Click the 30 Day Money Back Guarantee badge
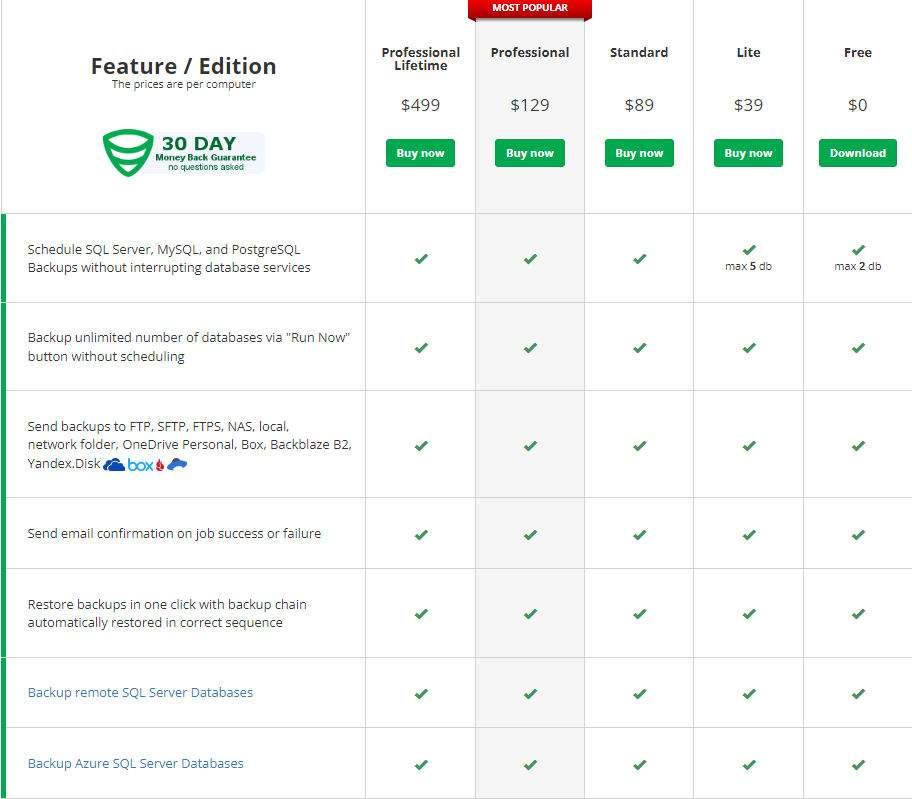The width and height of the screenshot is (912, 799). coord(183,152)
